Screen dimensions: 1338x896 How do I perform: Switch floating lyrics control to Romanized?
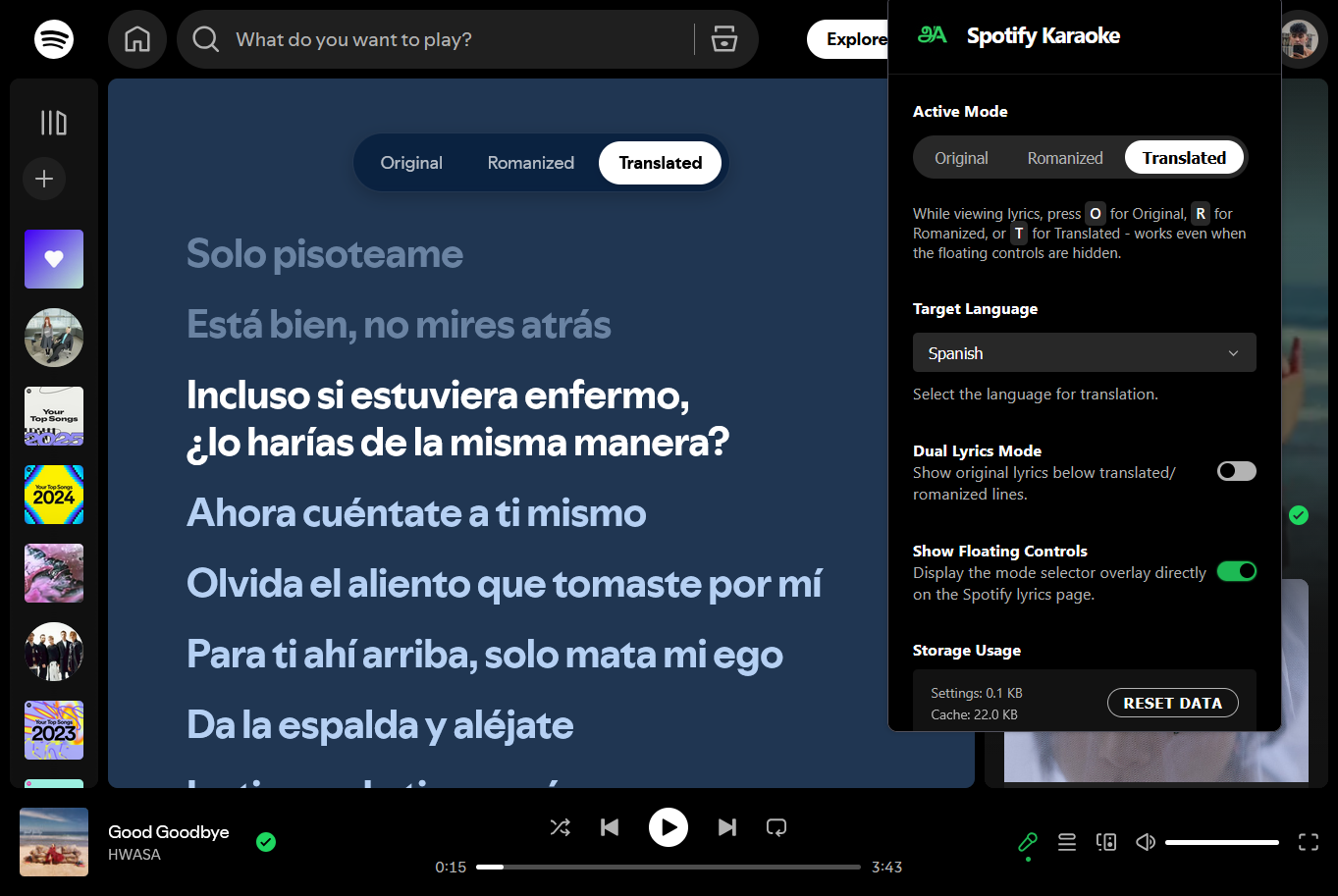[x=531, y=163]
